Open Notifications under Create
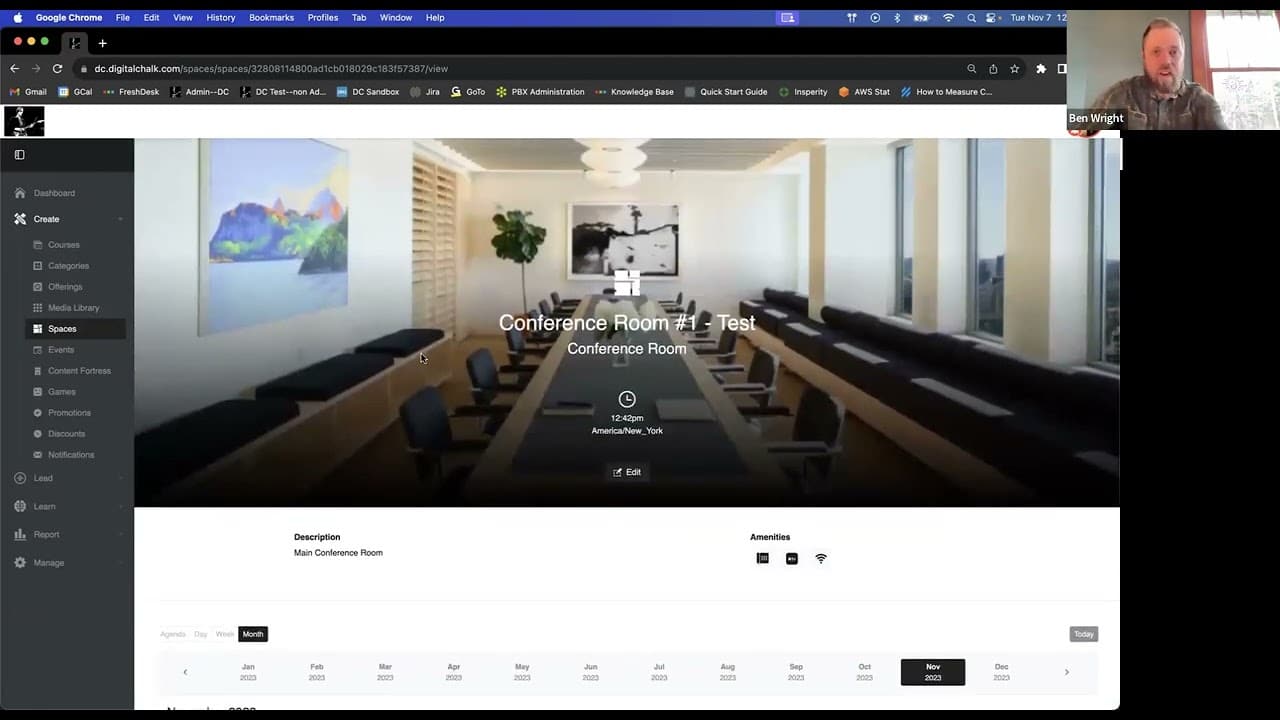The width and height of the screenshot is (1280, 720). pos(71,455)
